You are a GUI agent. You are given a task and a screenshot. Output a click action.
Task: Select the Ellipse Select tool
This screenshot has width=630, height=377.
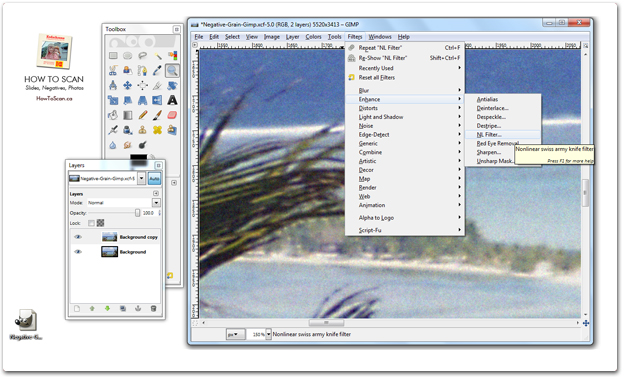128,55
